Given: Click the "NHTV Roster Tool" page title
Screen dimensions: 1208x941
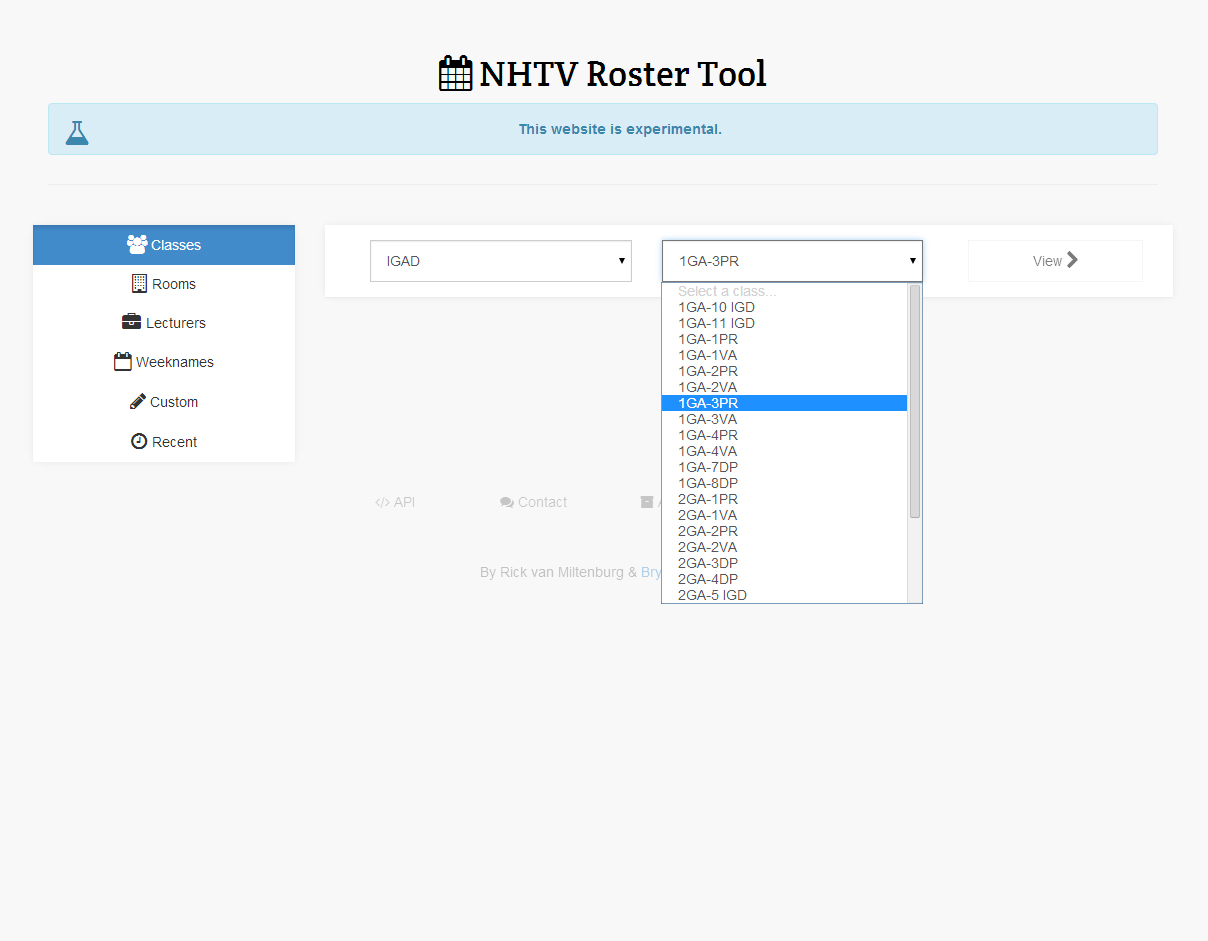Looking at the screenshot, I should click(623, 74).
